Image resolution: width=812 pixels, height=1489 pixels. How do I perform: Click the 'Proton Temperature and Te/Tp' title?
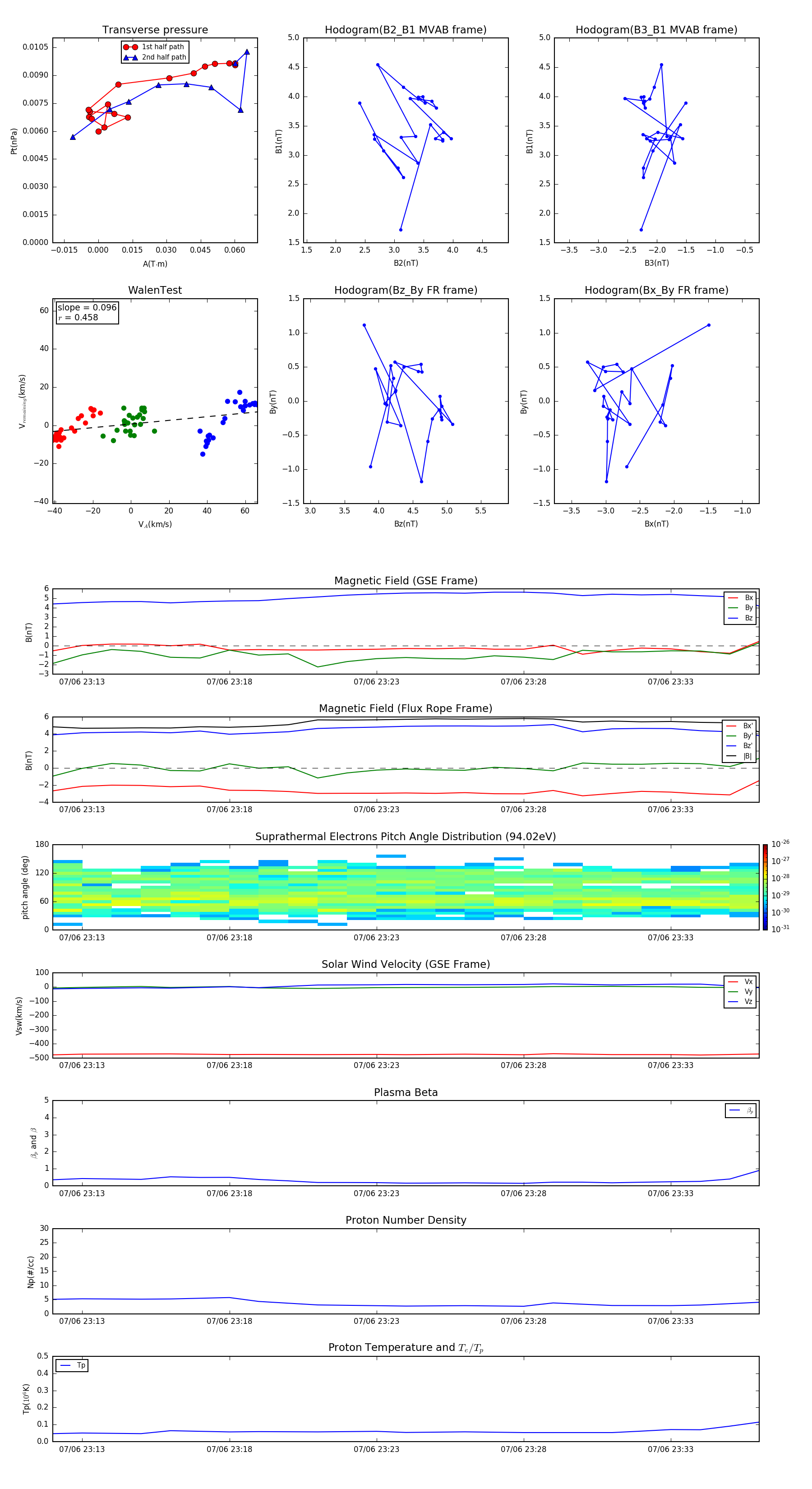[x=406, y=1348]
